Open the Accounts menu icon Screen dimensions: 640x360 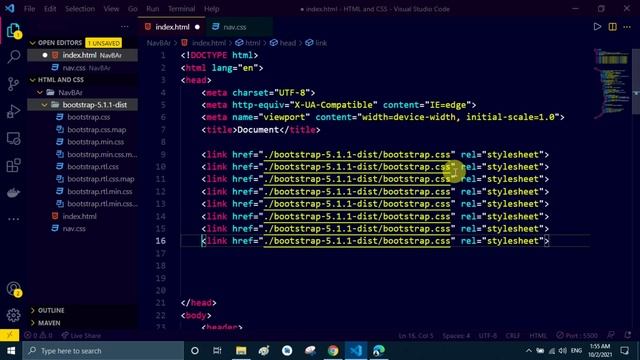pos(13,289)
